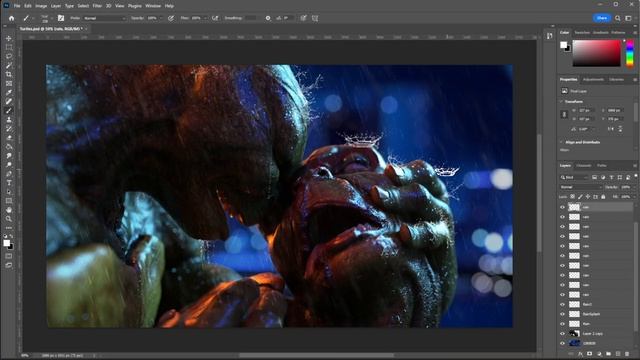640x360 pixels.
Task: Create a new group folder icon
Action: (x=609, y=354)
